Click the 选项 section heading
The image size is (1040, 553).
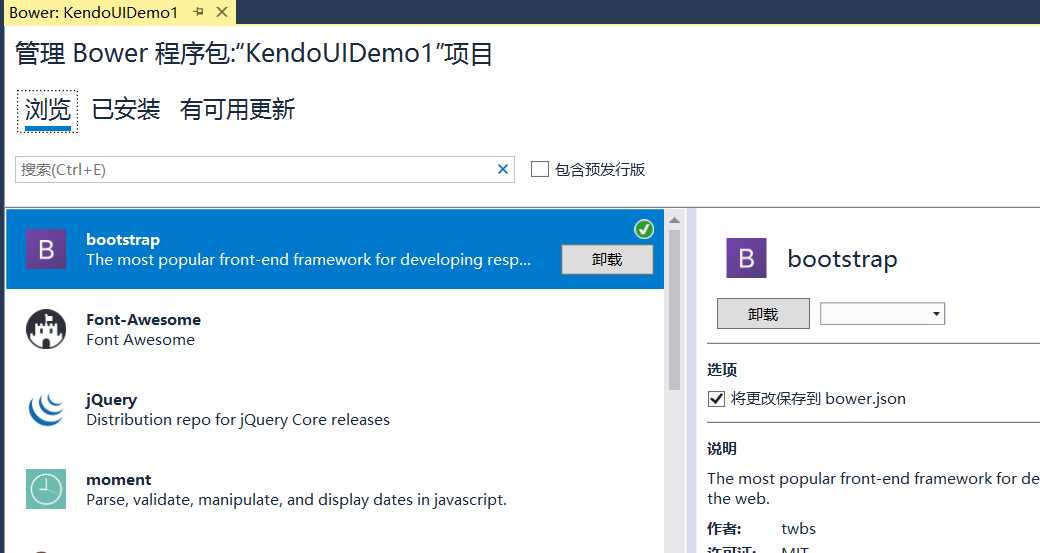[x=722, y=369]
